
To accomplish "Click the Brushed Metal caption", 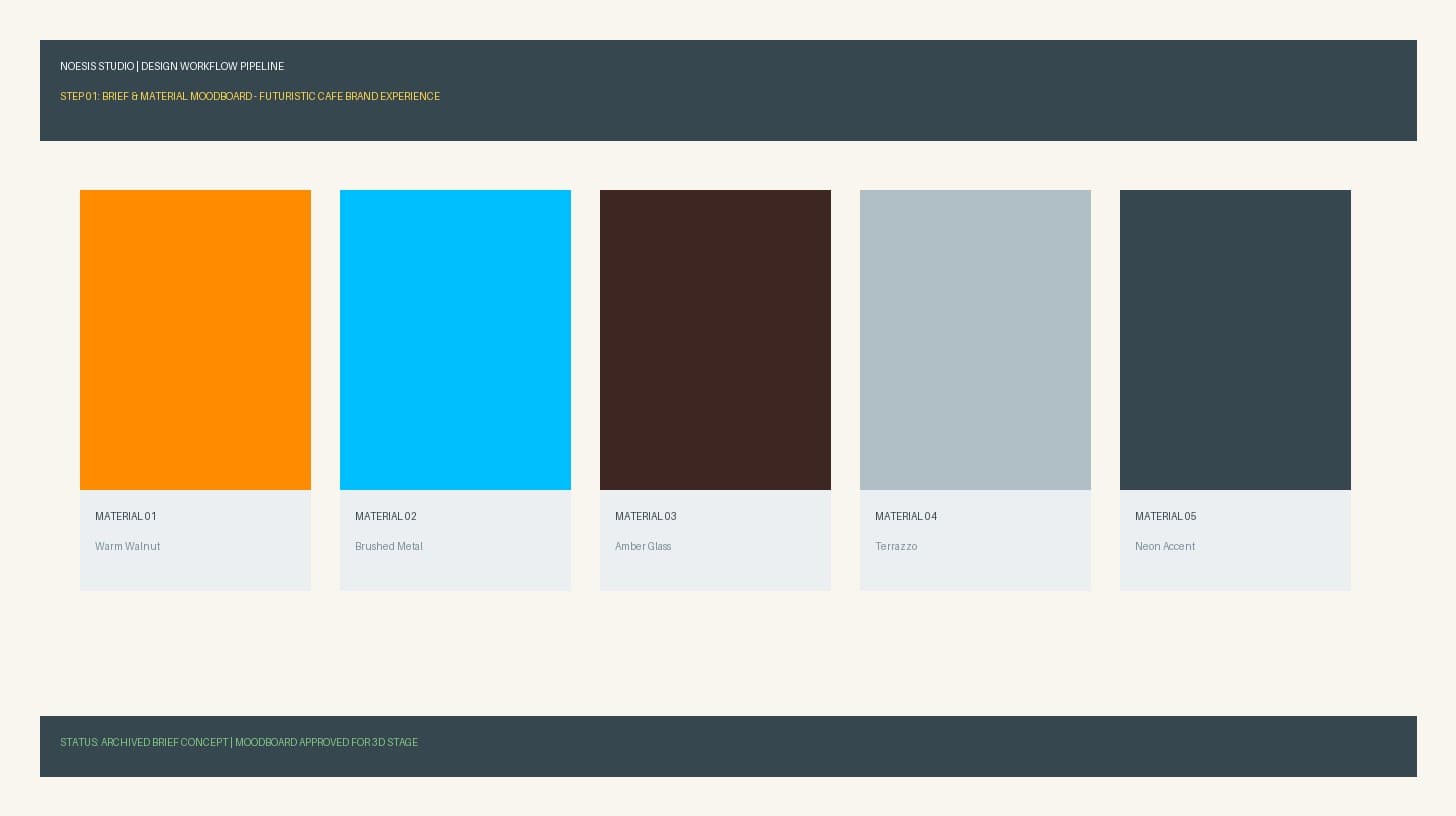I will (389, 546).
